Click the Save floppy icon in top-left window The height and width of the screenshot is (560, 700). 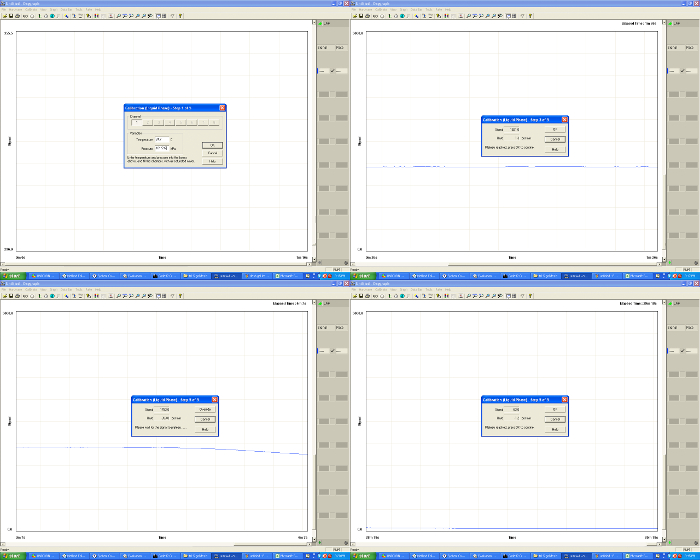[x=11, y=16]
